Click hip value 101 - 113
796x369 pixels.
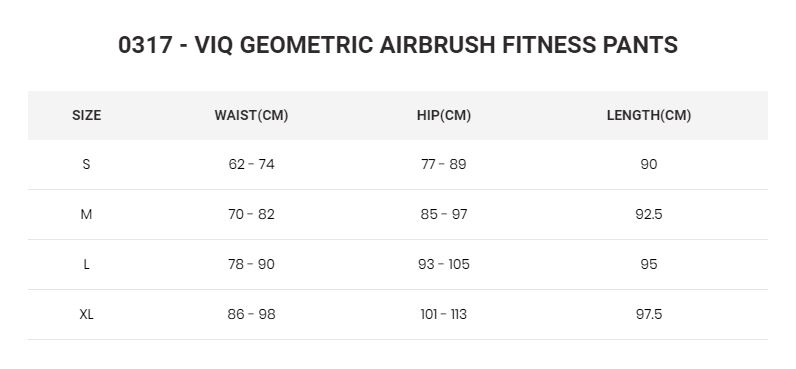click(444, 315)
